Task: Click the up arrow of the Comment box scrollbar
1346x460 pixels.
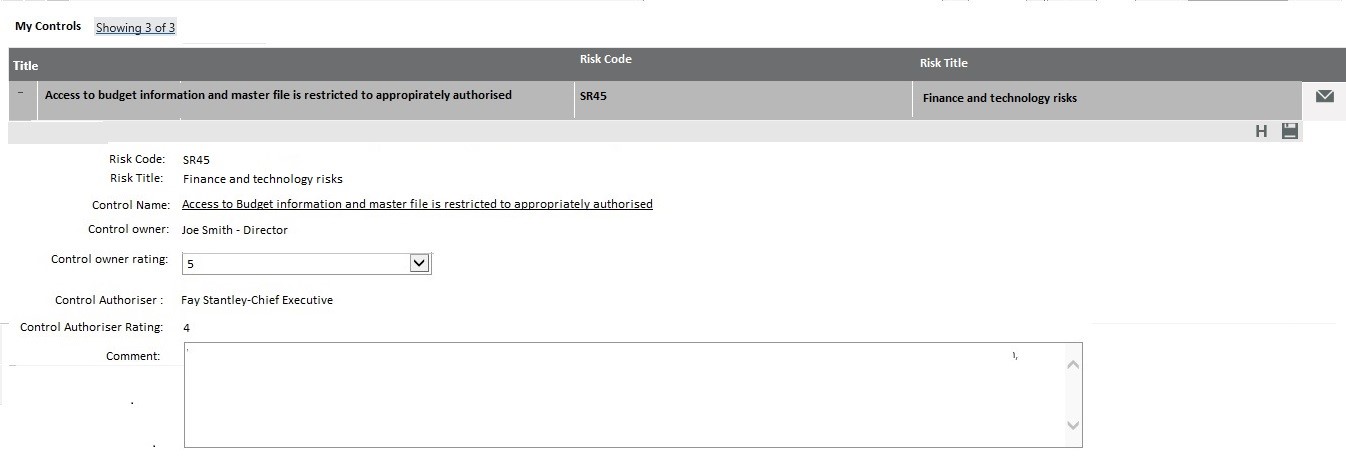Action: [1073, 364]
